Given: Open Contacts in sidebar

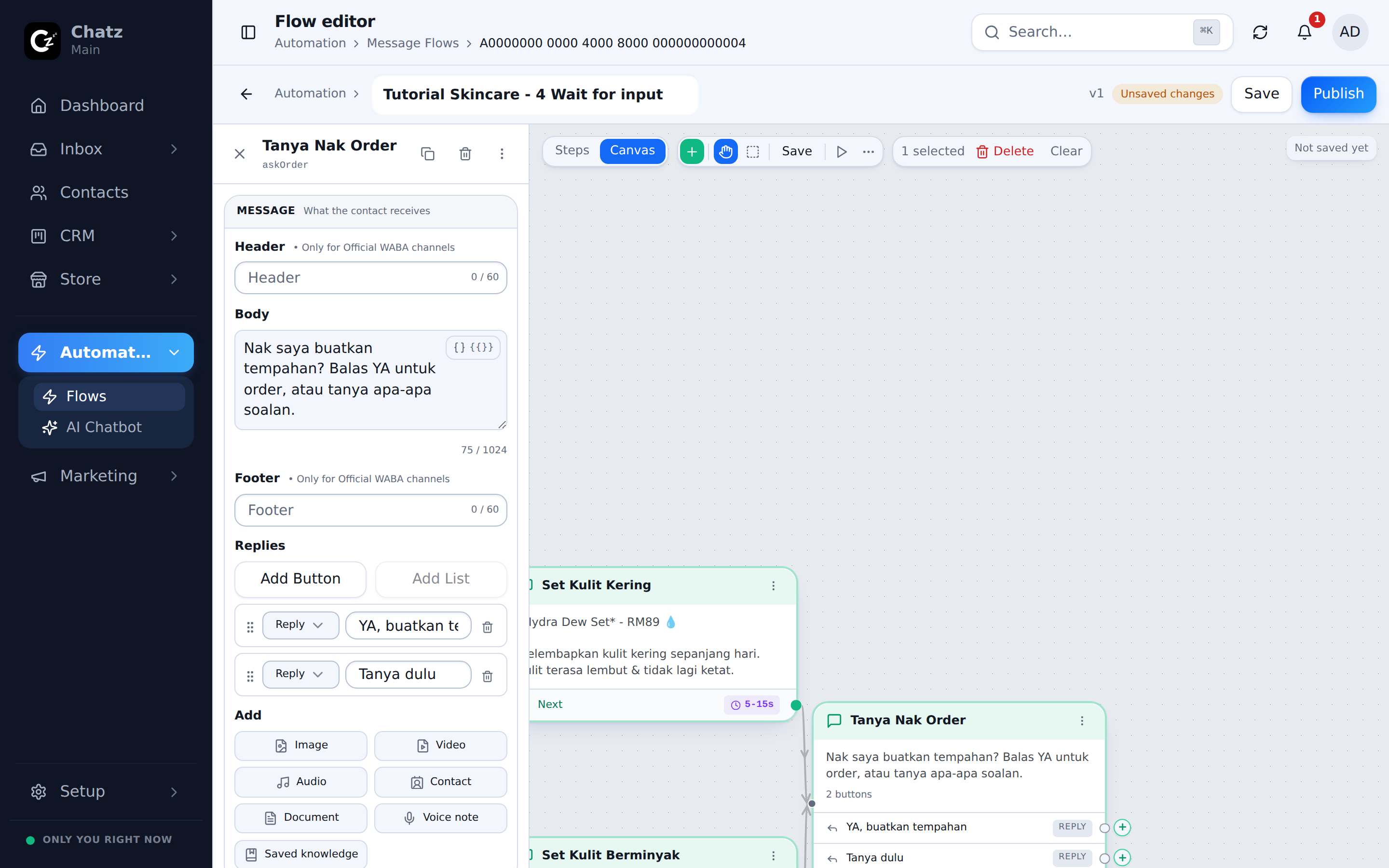Looking at the screenshot, I should [106, 192].
